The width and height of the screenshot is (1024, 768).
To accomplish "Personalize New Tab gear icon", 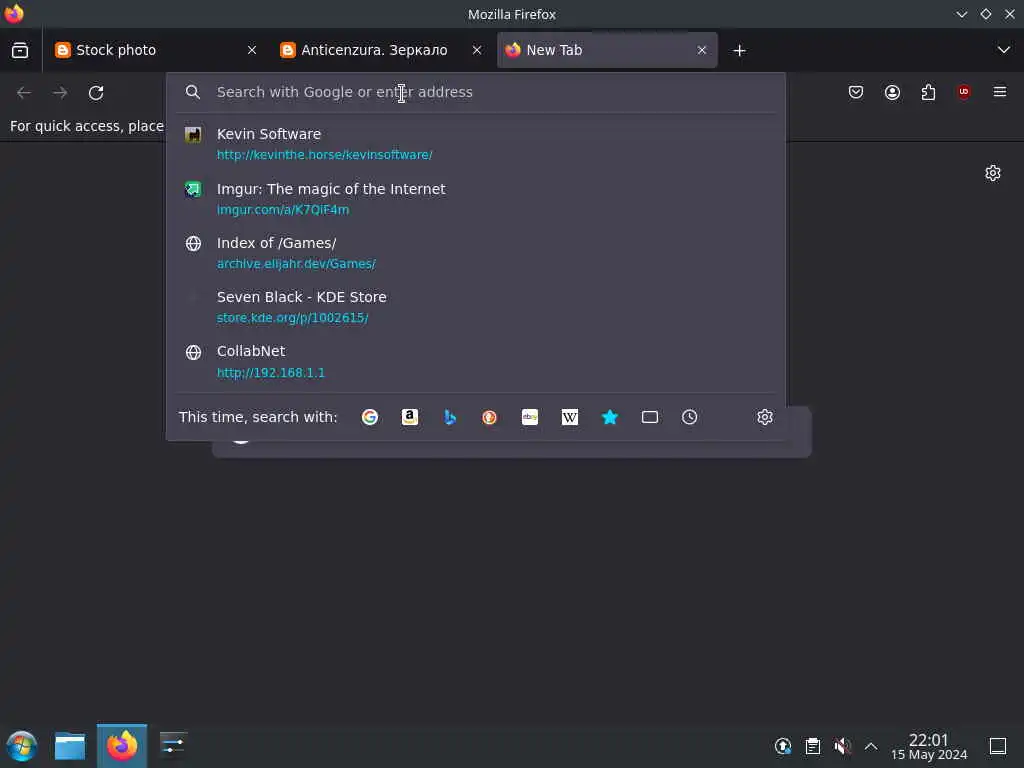I will click(x=993, y=173).
